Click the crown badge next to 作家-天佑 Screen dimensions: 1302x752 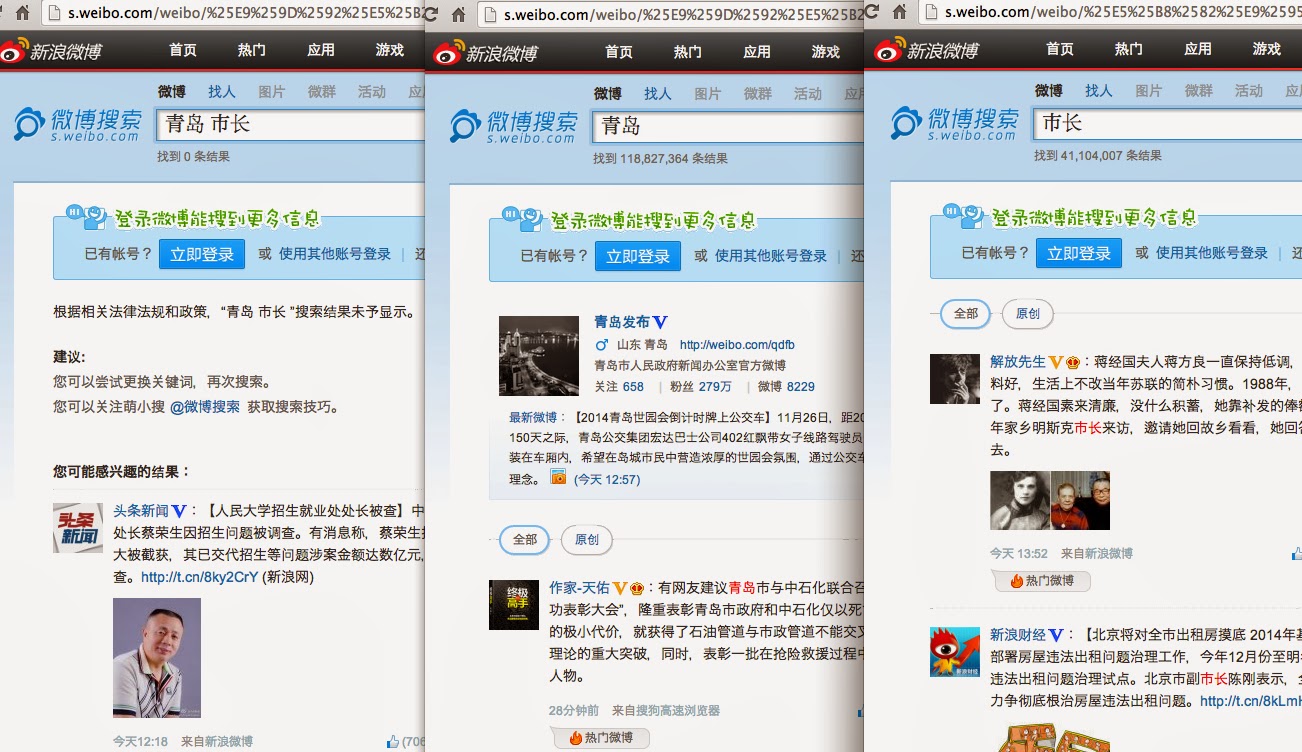point(636,588)
